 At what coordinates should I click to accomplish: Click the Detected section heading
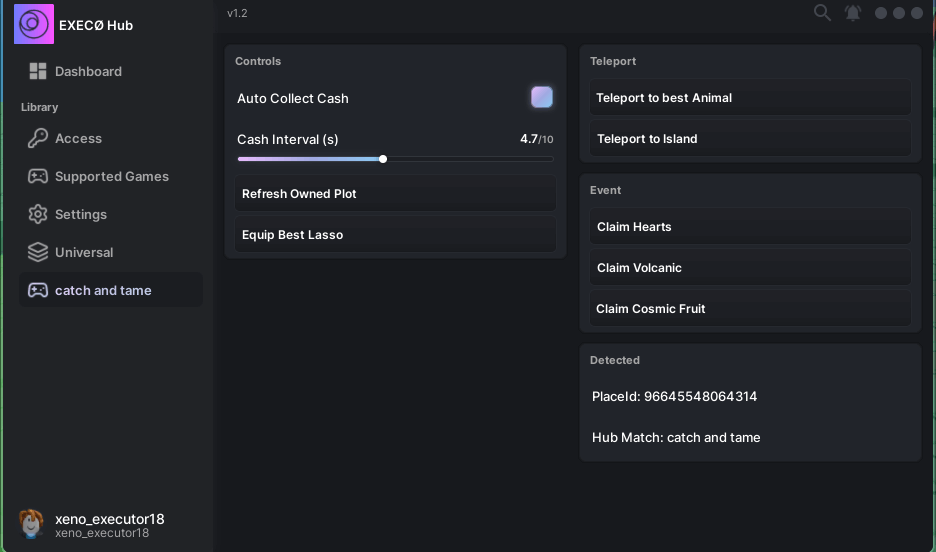pyautogui.click(x=614, y=360)
